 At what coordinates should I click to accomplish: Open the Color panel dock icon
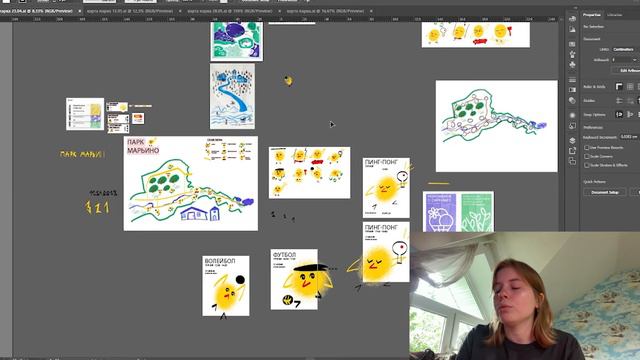[572, 19]
